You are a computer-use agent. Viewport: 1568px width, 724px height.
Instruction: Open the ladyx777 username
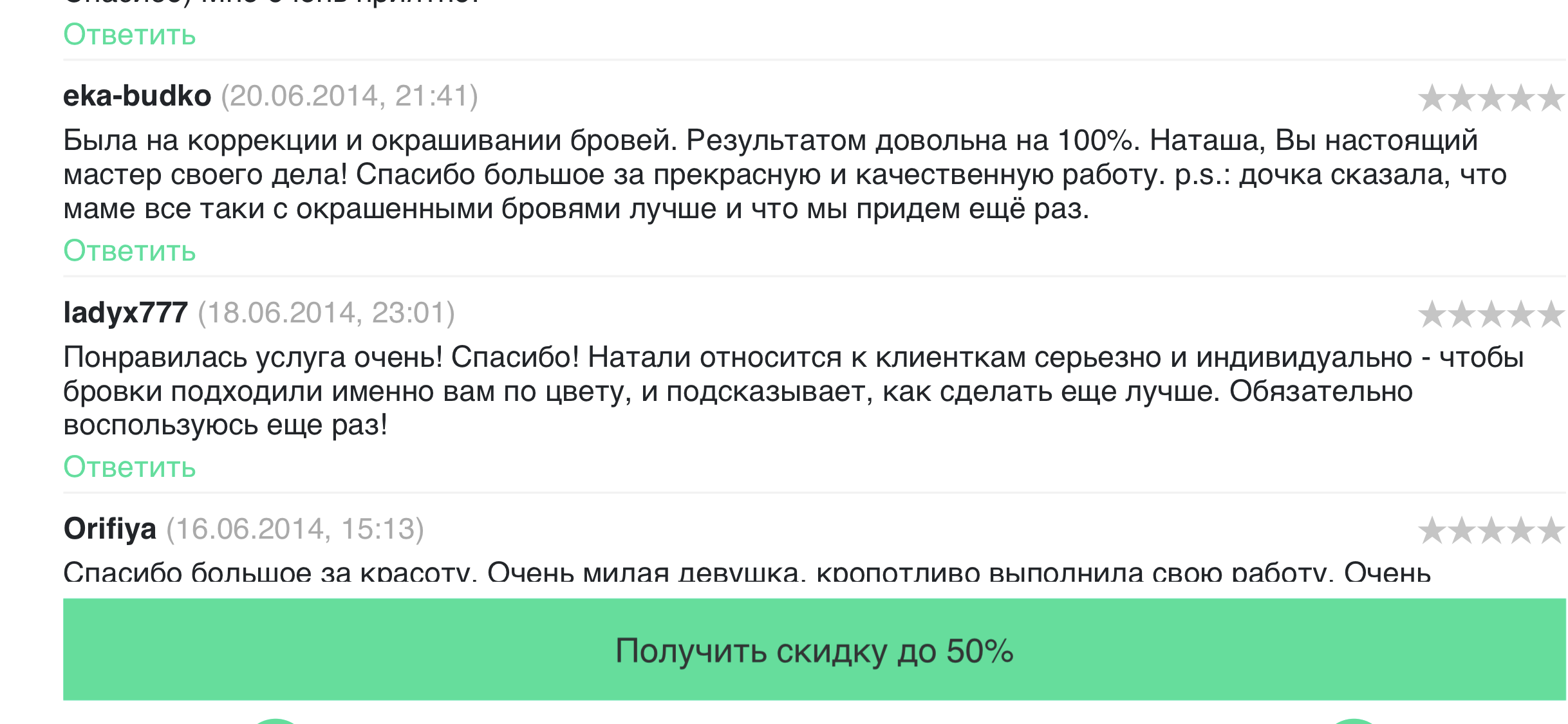click(x=126, y=313)
